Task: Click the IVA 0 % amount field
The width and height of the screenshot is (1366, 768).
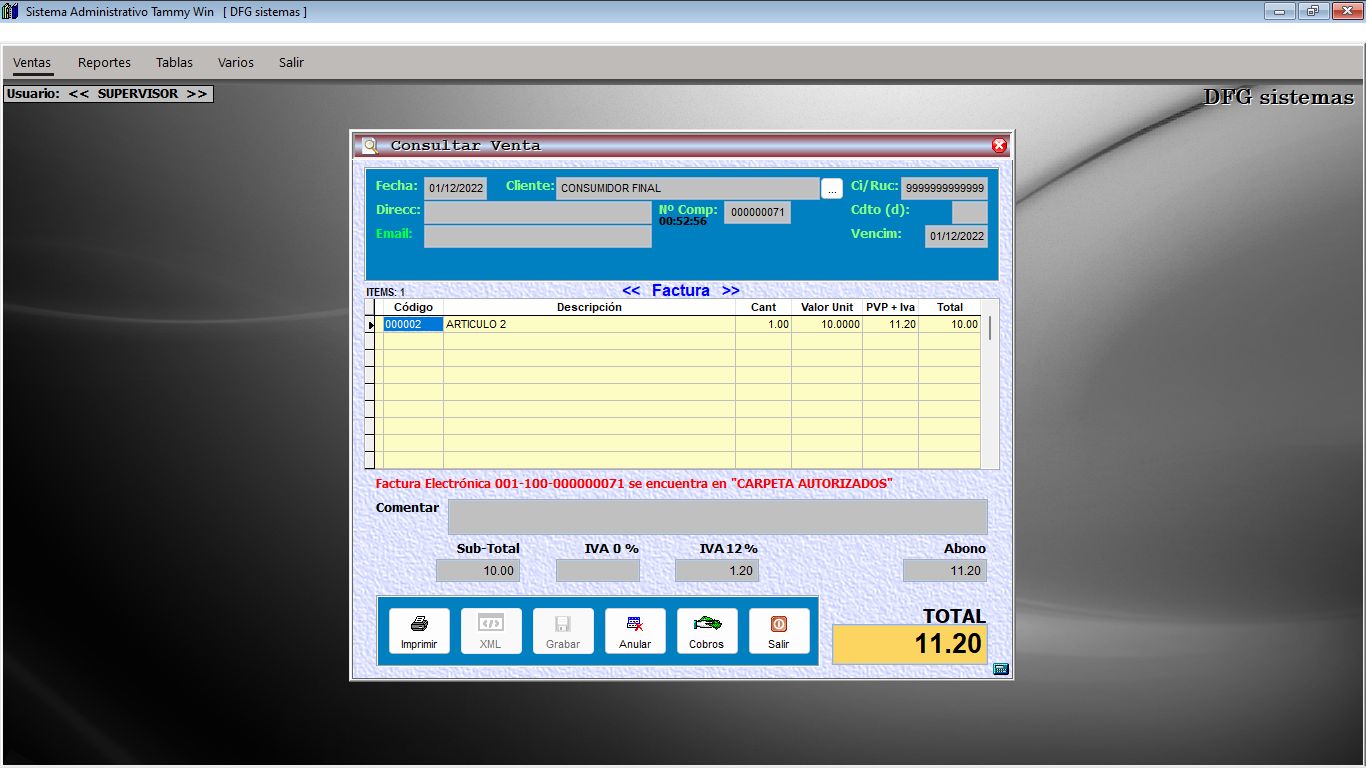Action: point(598,571)
